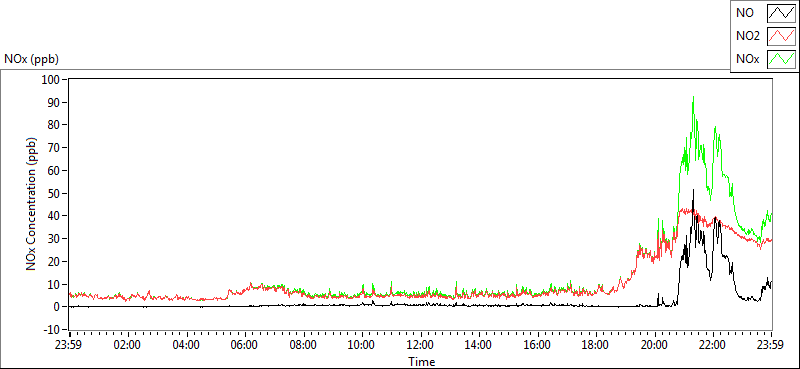Click the NOx (ppb) chart title
The image size is (800, 369).
tap(31, 59)
